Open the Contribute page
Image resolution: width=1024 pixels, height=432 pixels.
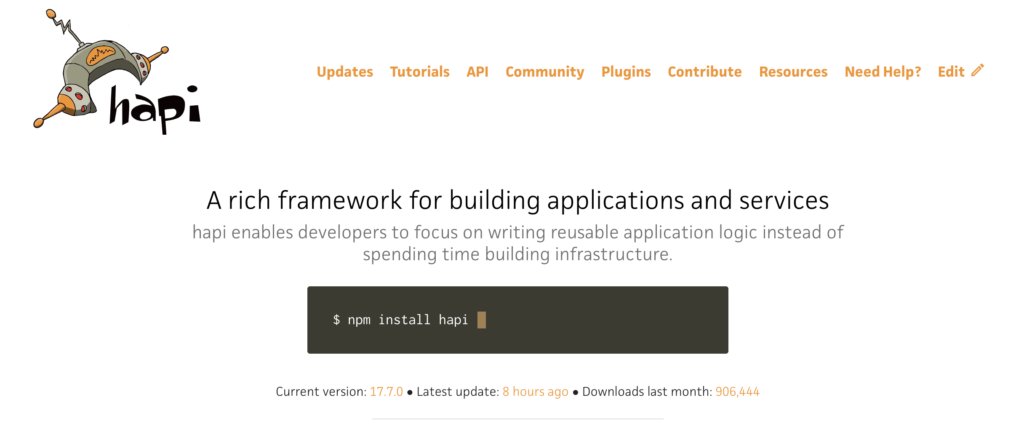[x=705, y=72]
